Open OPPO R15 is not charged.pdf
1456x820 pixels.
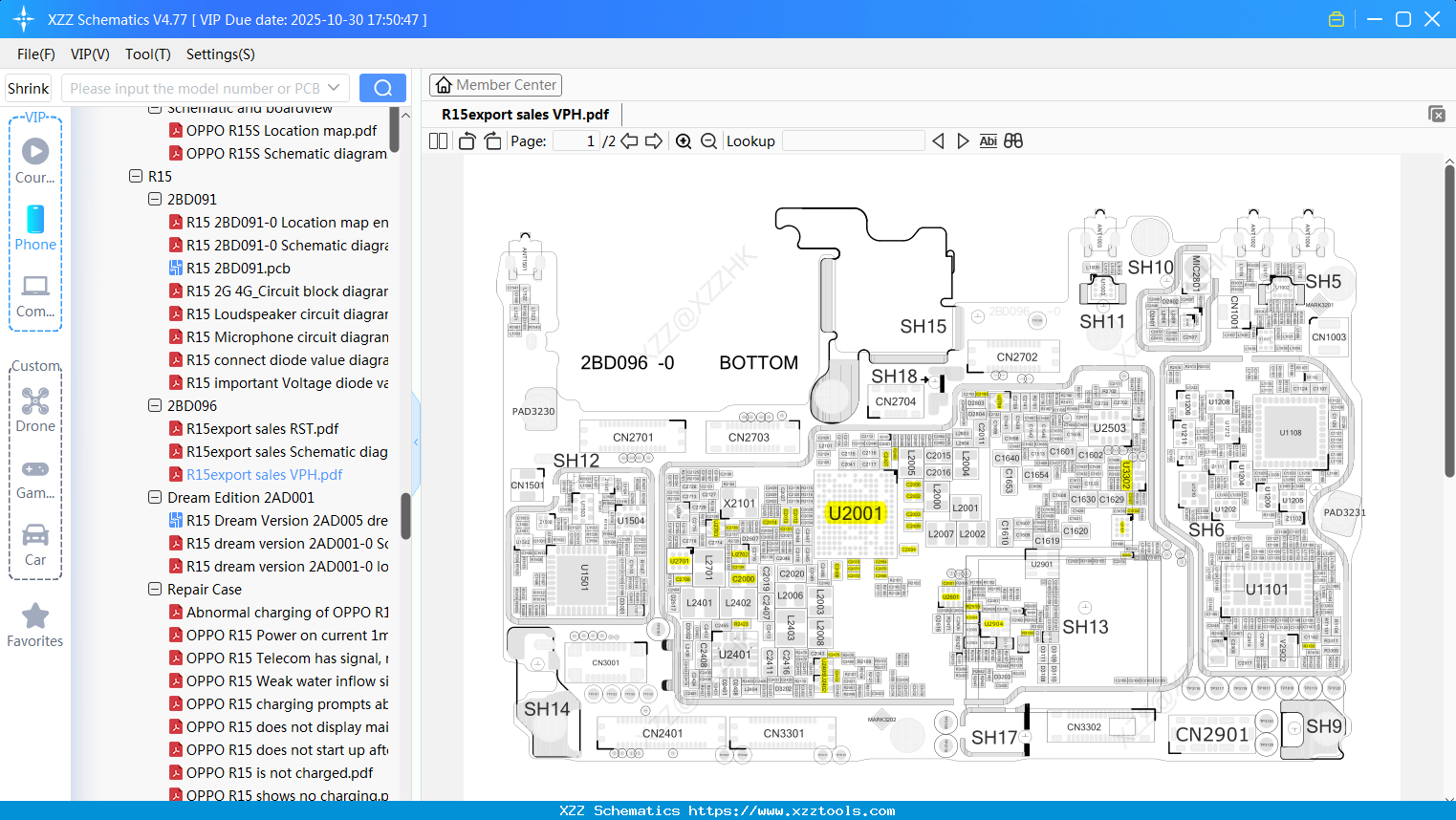(271, 773)
